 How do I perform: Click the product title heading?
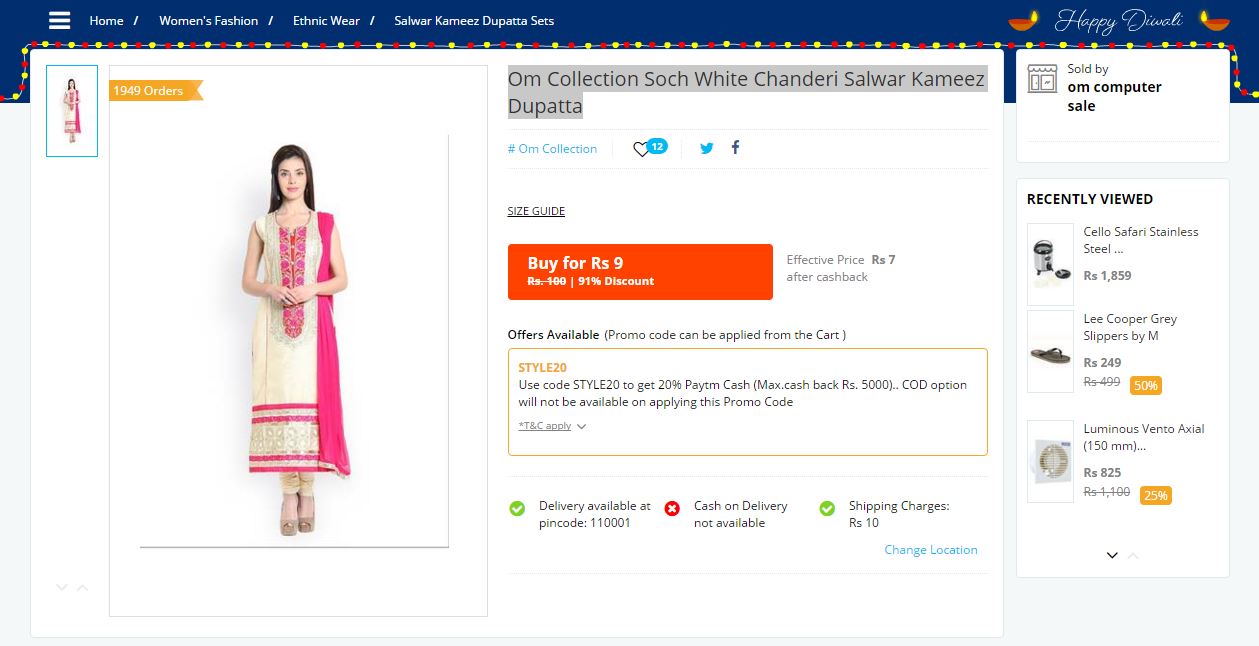pos(747,92)
